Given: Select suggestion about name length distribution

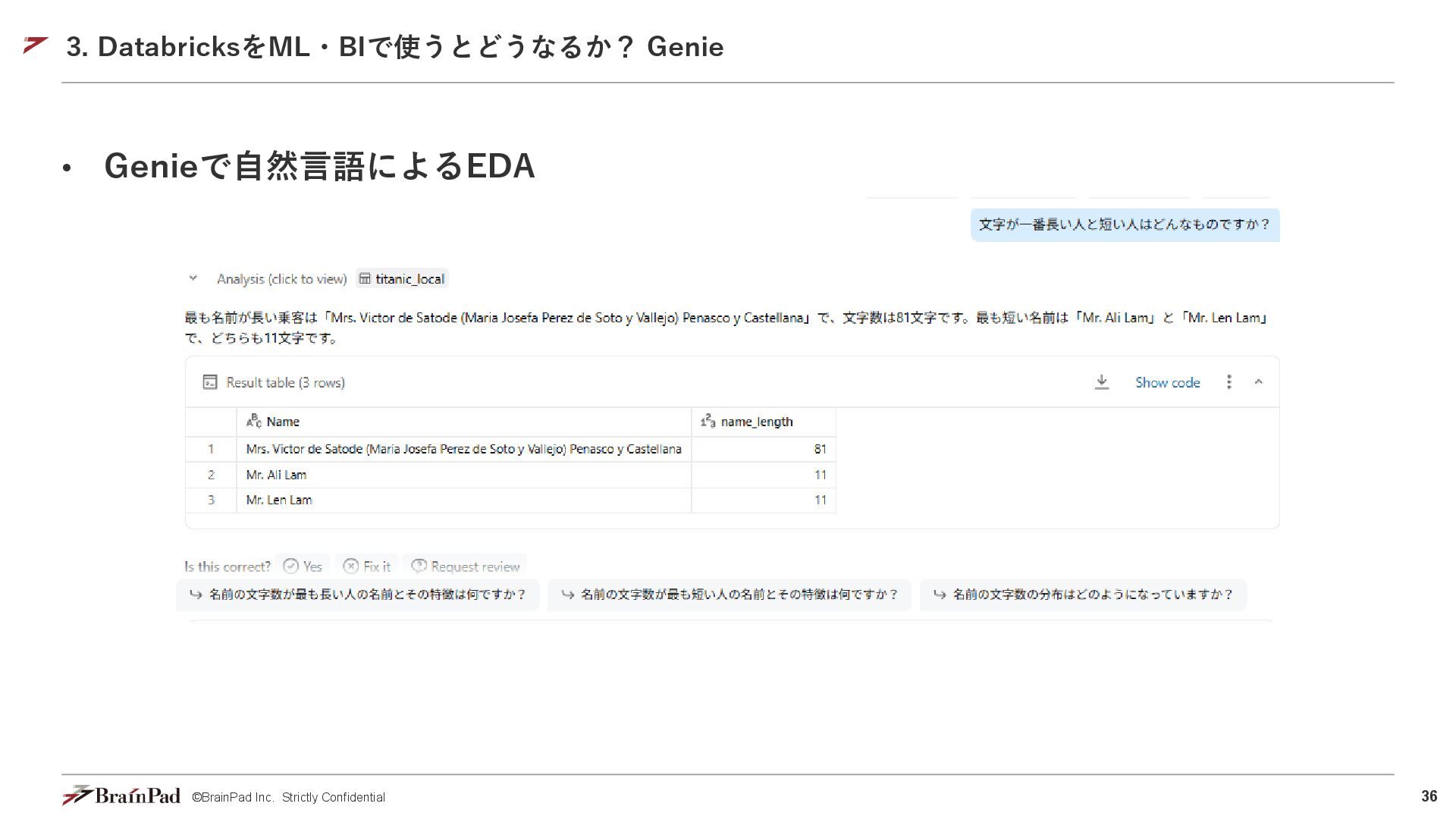Looking at the screenshot, I should [x=1083, y=595].
